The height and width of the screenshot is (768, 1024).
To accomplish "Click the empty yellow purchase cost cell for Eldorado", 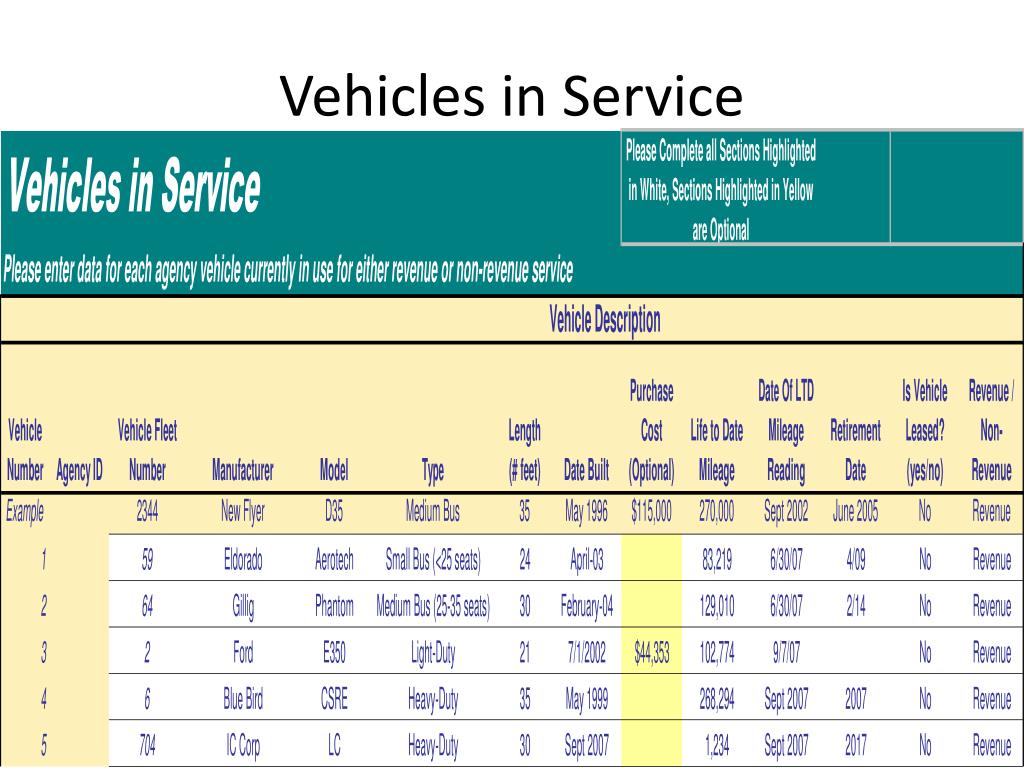I will [x=651, y=558].
